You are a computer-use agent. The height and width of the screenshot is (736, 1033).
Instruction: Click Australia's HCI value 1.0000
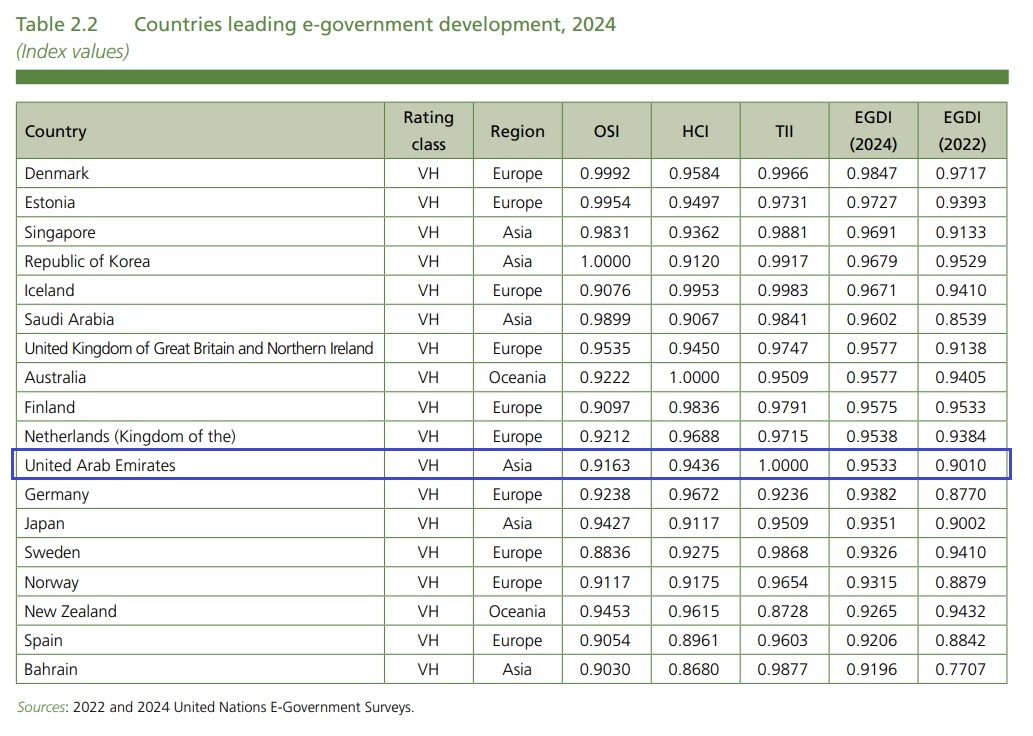tap(694, 377)
